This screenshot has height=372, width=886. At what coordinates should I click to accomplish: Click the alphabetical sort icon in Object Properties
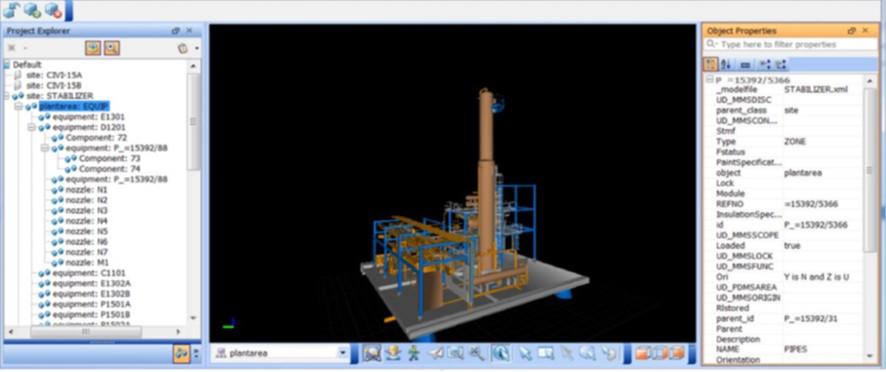726,64
